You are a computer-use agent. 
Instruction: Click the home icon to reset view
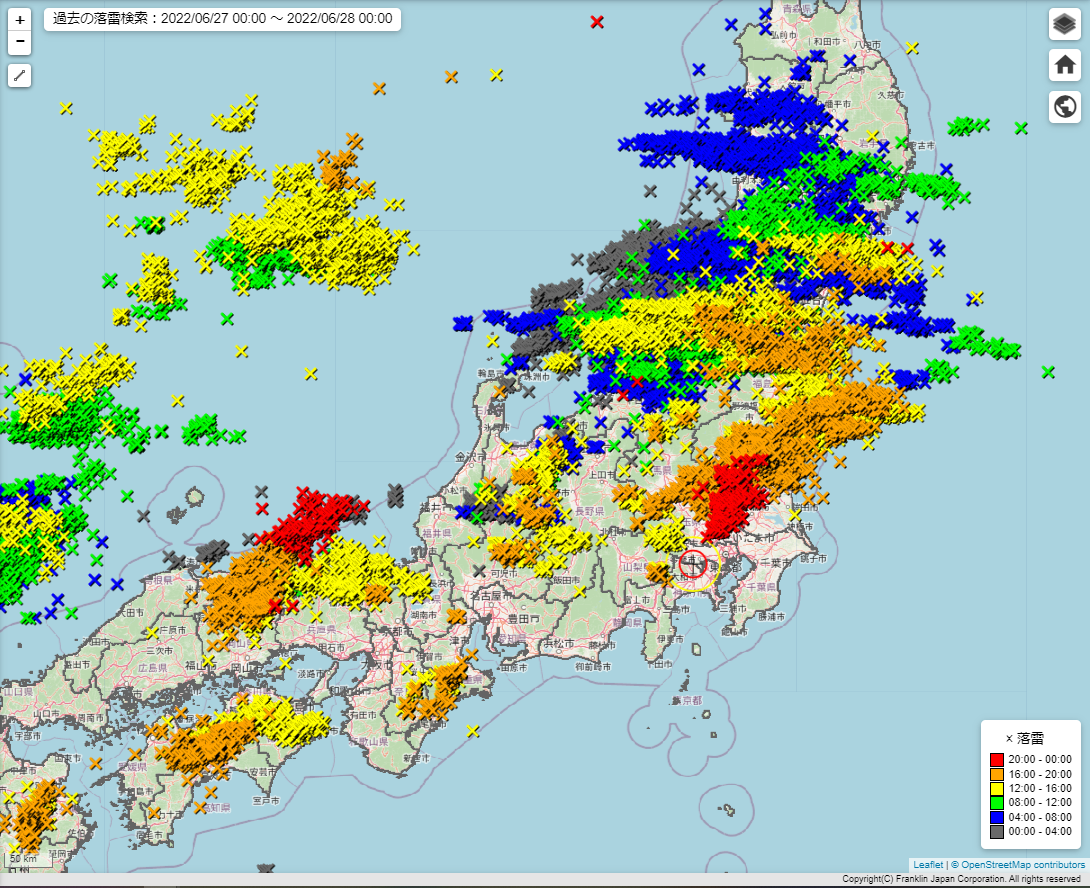tap(1065, 65)
